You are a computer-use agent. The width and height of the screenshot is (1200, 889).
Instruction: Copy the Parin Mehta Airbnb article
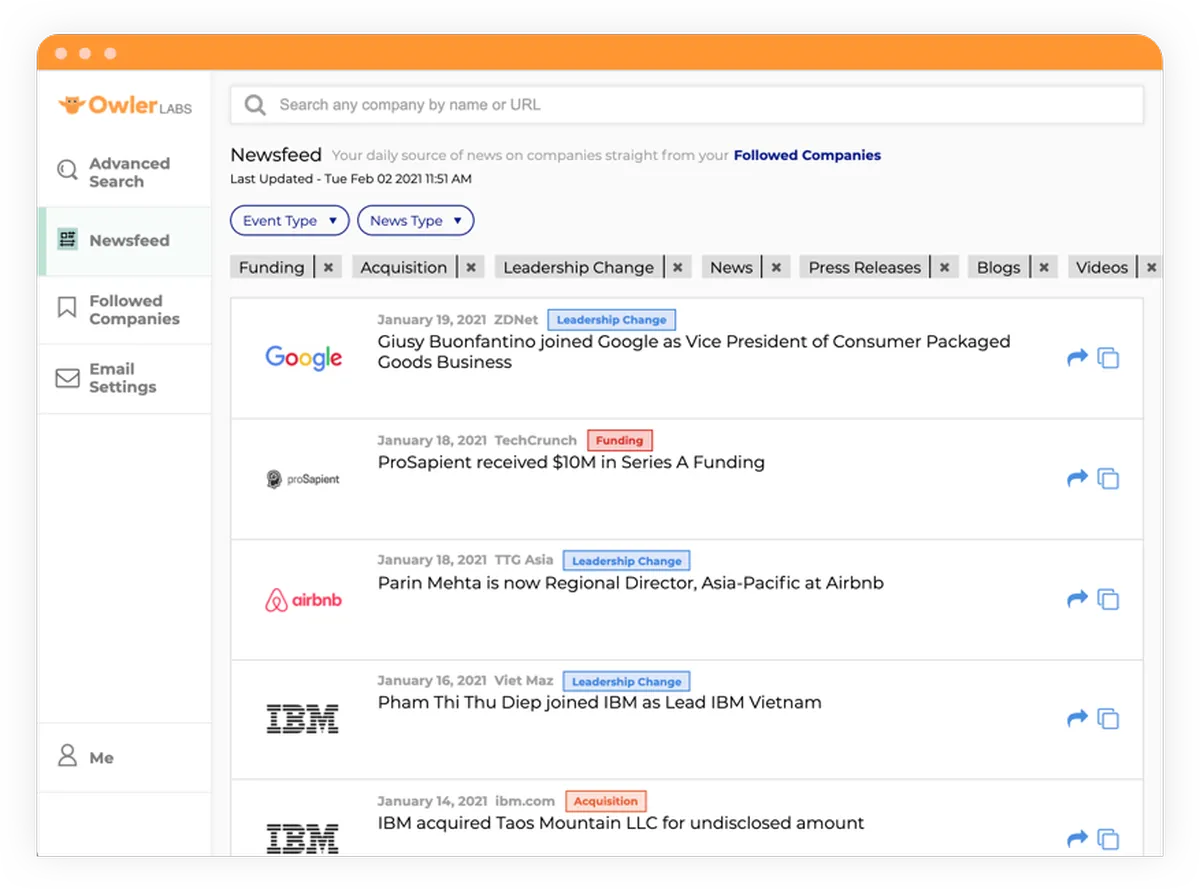1108,598
